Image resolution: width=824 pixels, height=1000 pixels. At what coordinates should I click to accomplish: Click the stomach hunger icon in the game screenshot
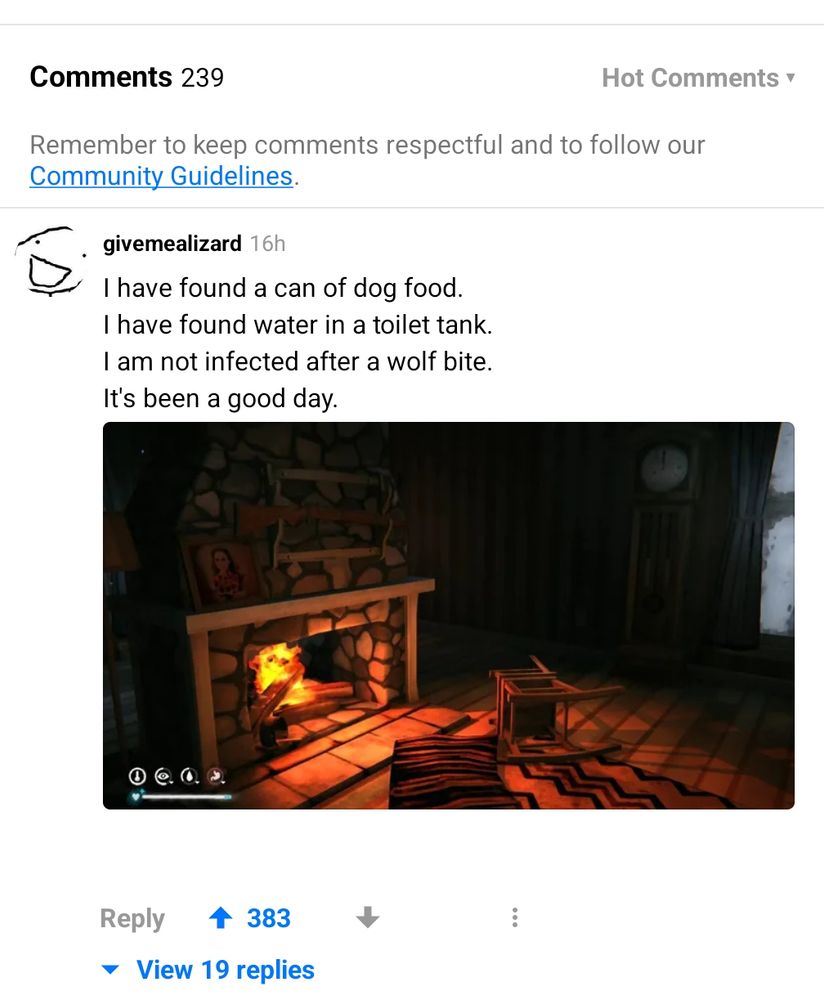pos(217,776)
